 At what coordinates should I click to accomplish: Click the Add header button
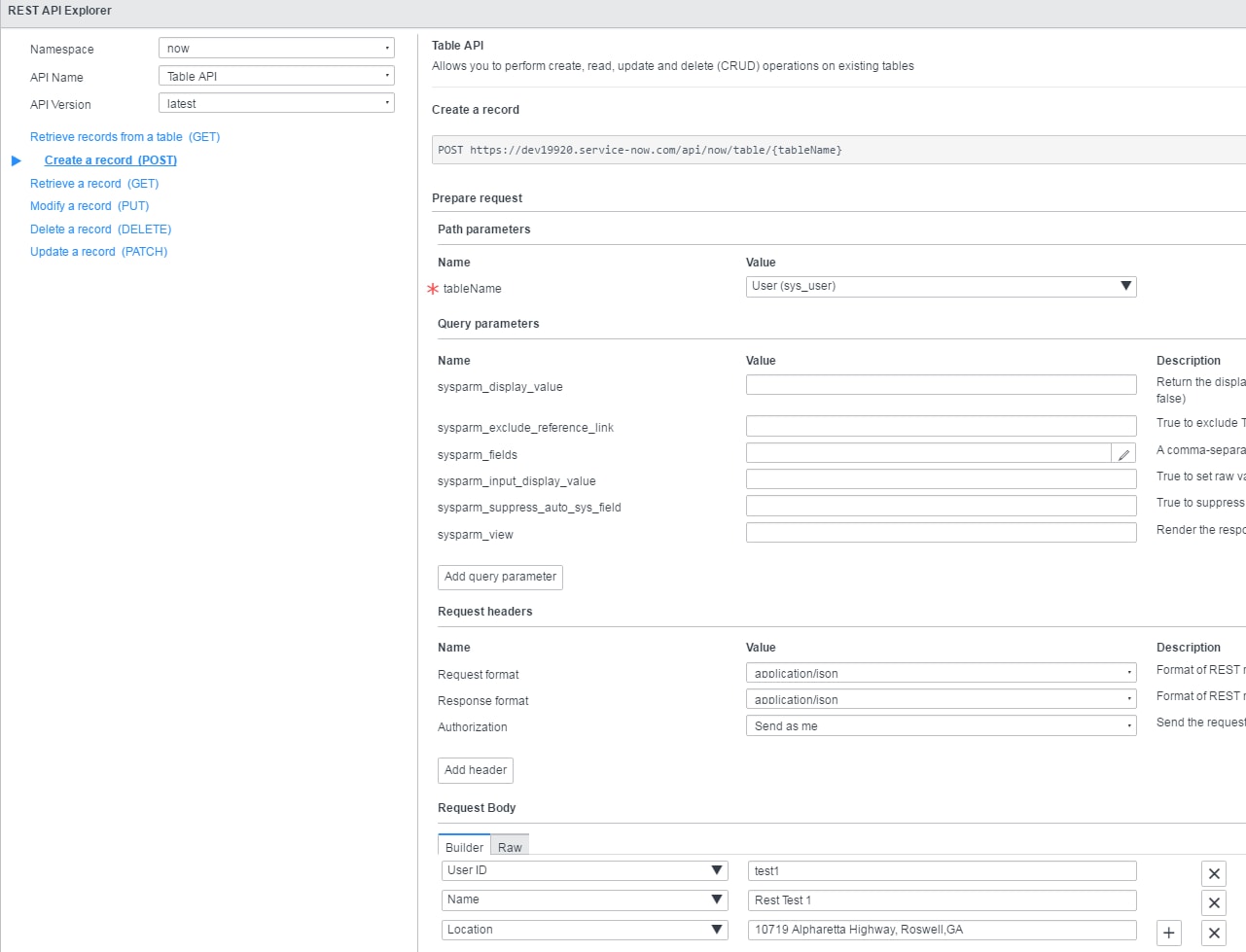476,770
